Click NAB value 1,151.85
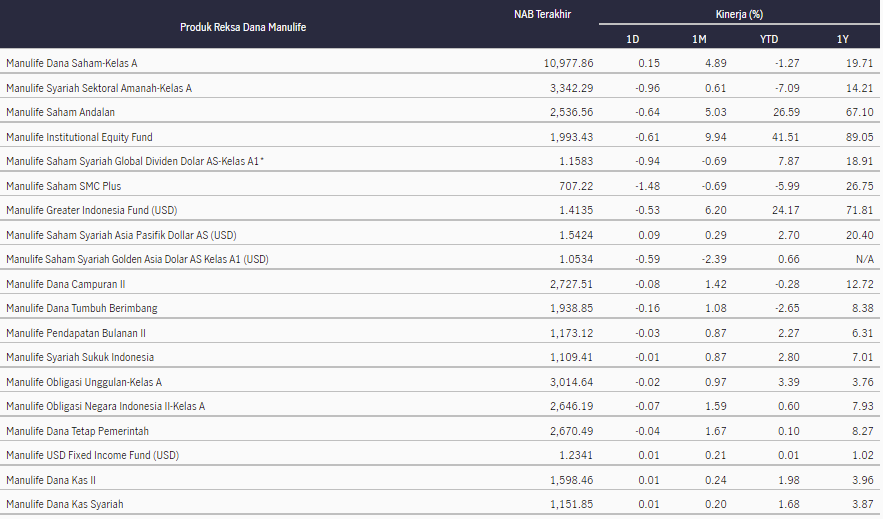 (572, 504)
